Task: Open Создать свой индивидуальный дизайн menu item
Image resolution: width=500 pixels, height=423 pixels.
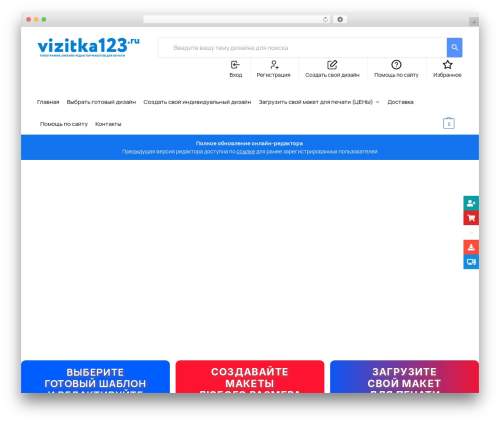Action: (197, 102)
